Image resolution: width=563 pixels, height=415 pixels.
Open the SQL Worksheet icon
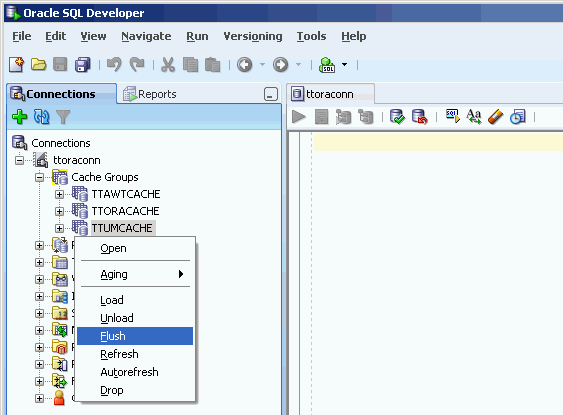pyautogui.click(x=327, y=65)
